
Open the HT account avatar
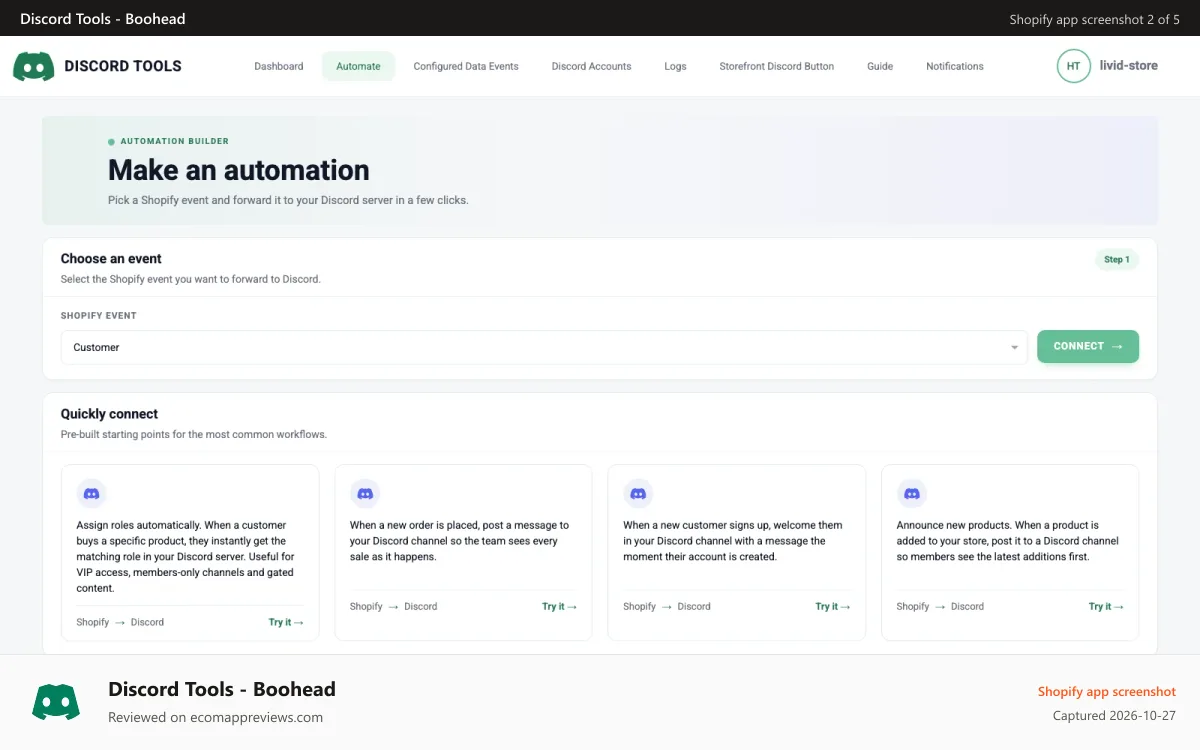pos(1073,66)
